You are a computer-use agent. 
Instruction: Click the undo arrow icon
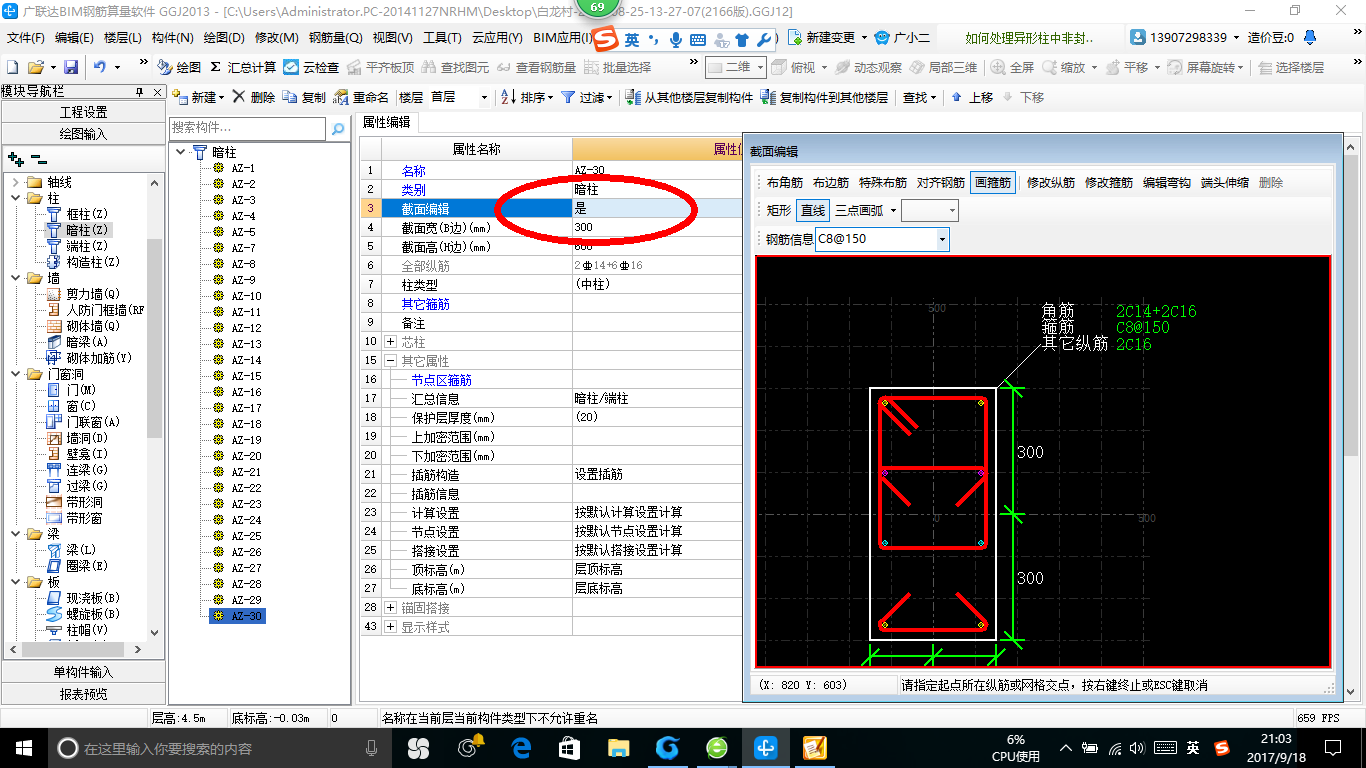click(100, 67)
